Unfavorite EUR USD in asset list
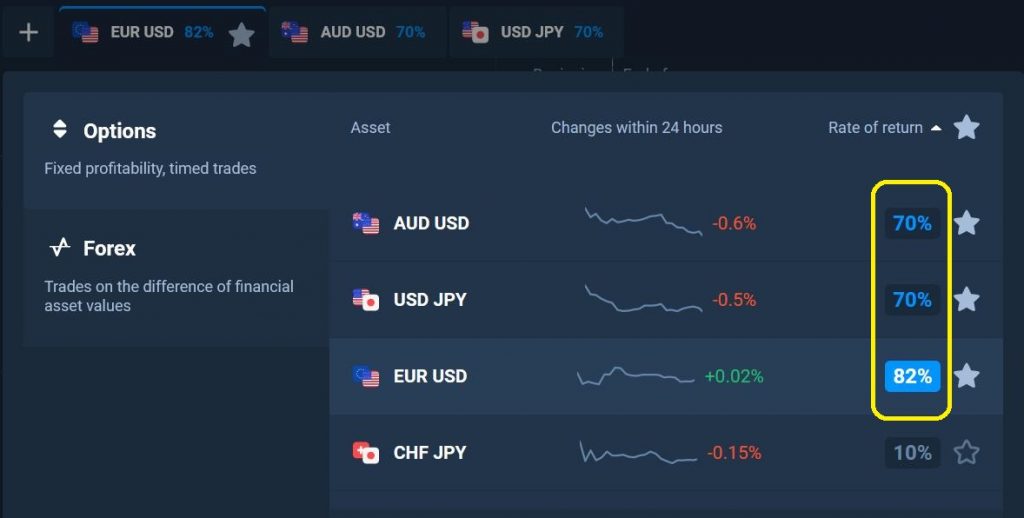This screenshot has width=1024, height=518. (966, 376)
